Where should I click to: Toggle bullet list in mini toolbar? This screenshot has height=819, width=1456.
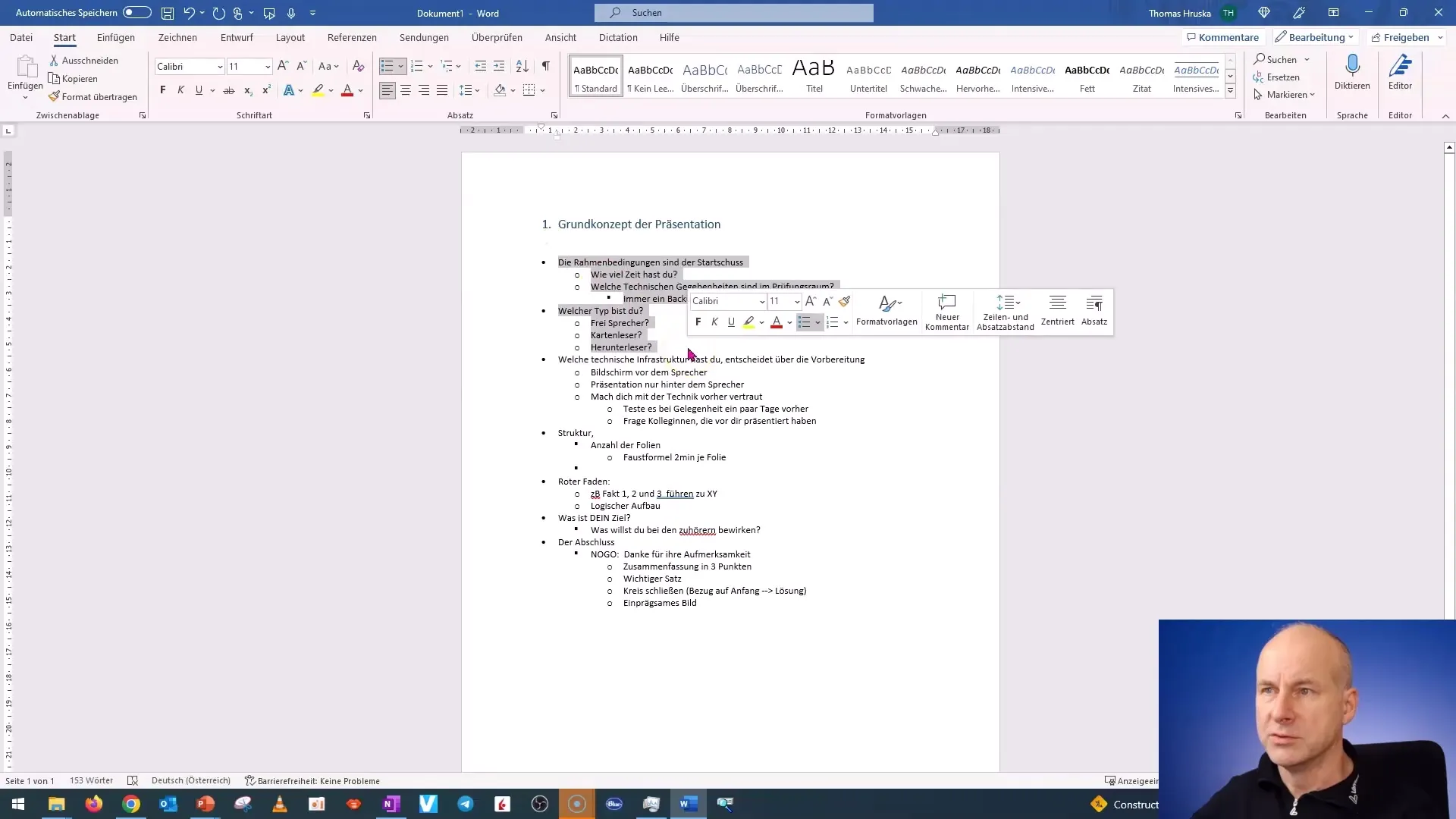pyautogui.click(x=805, y=322)
